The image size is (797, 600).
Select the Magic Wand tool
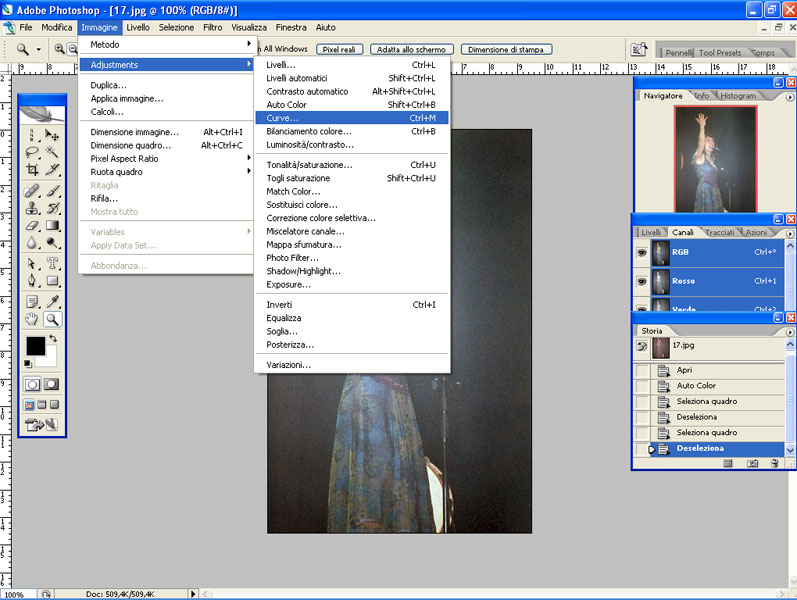pyautogui.click(x=53, y=152)
